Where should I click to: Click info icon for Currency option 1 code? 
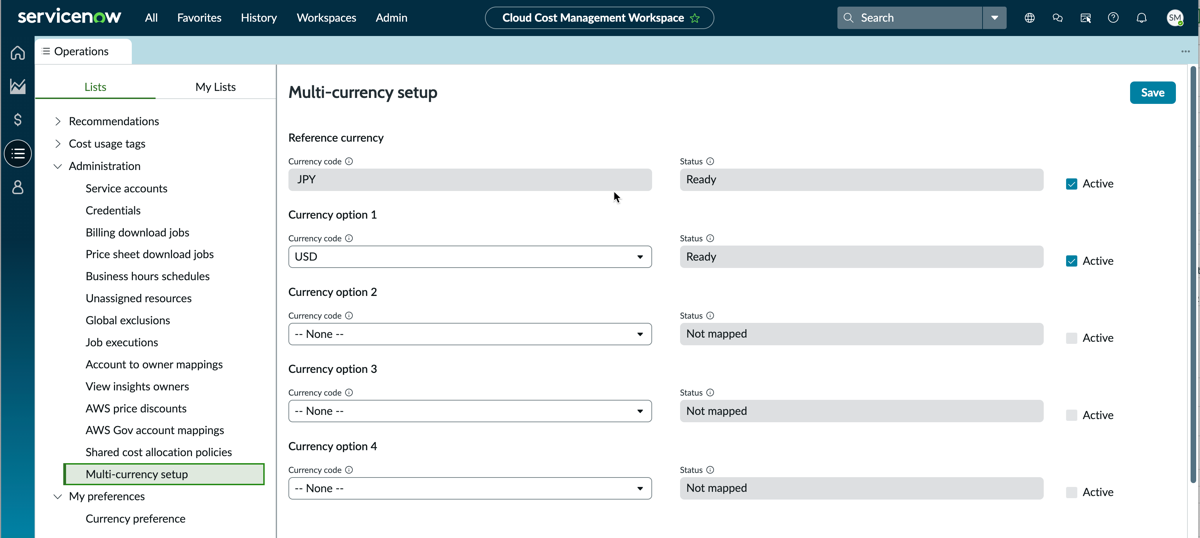pyautogui.click(x=349, y=238)
